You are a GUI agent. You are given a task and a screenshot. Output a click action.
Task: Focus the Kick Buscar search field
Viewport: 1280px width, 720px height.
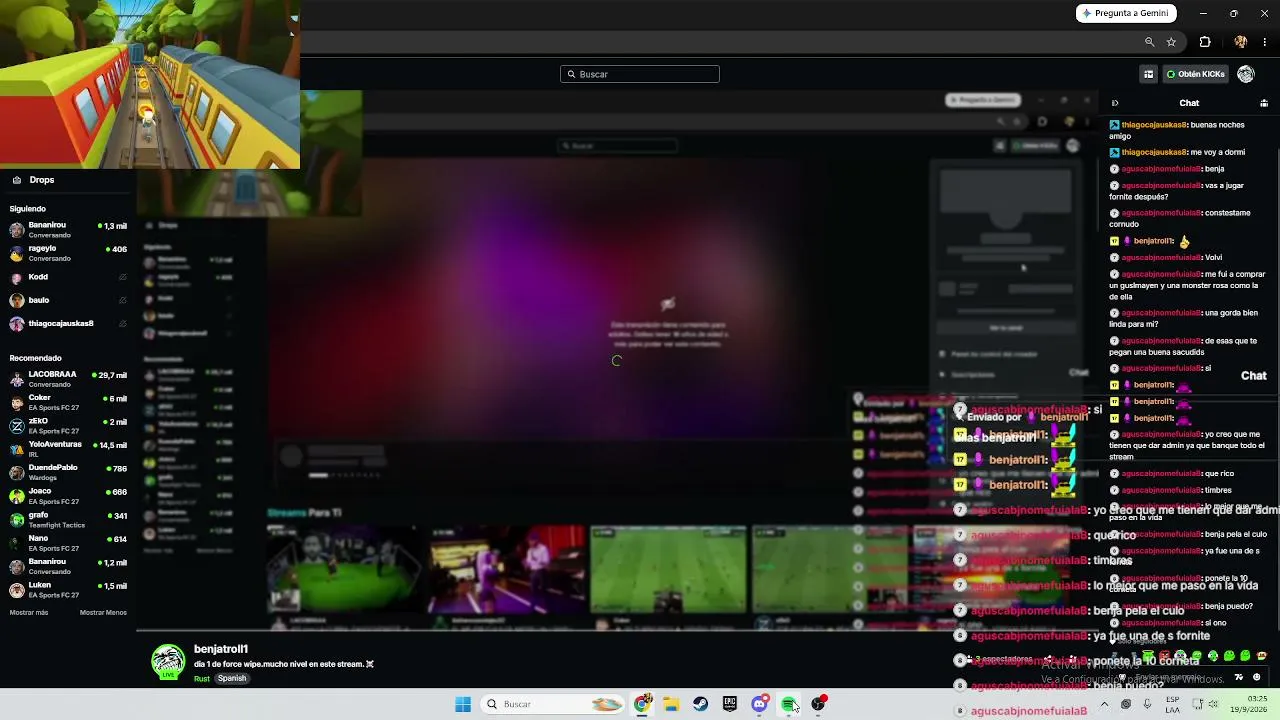(x=640, y=74)
